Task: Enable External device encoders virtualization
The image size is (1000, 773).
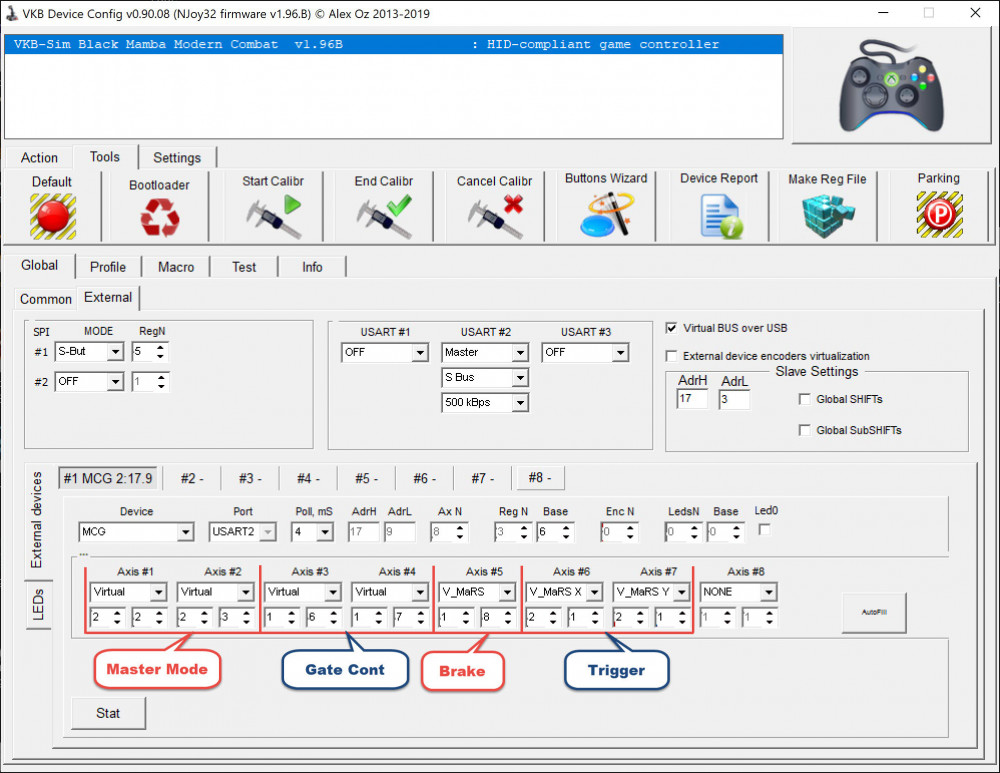Action: click(671, 356)
